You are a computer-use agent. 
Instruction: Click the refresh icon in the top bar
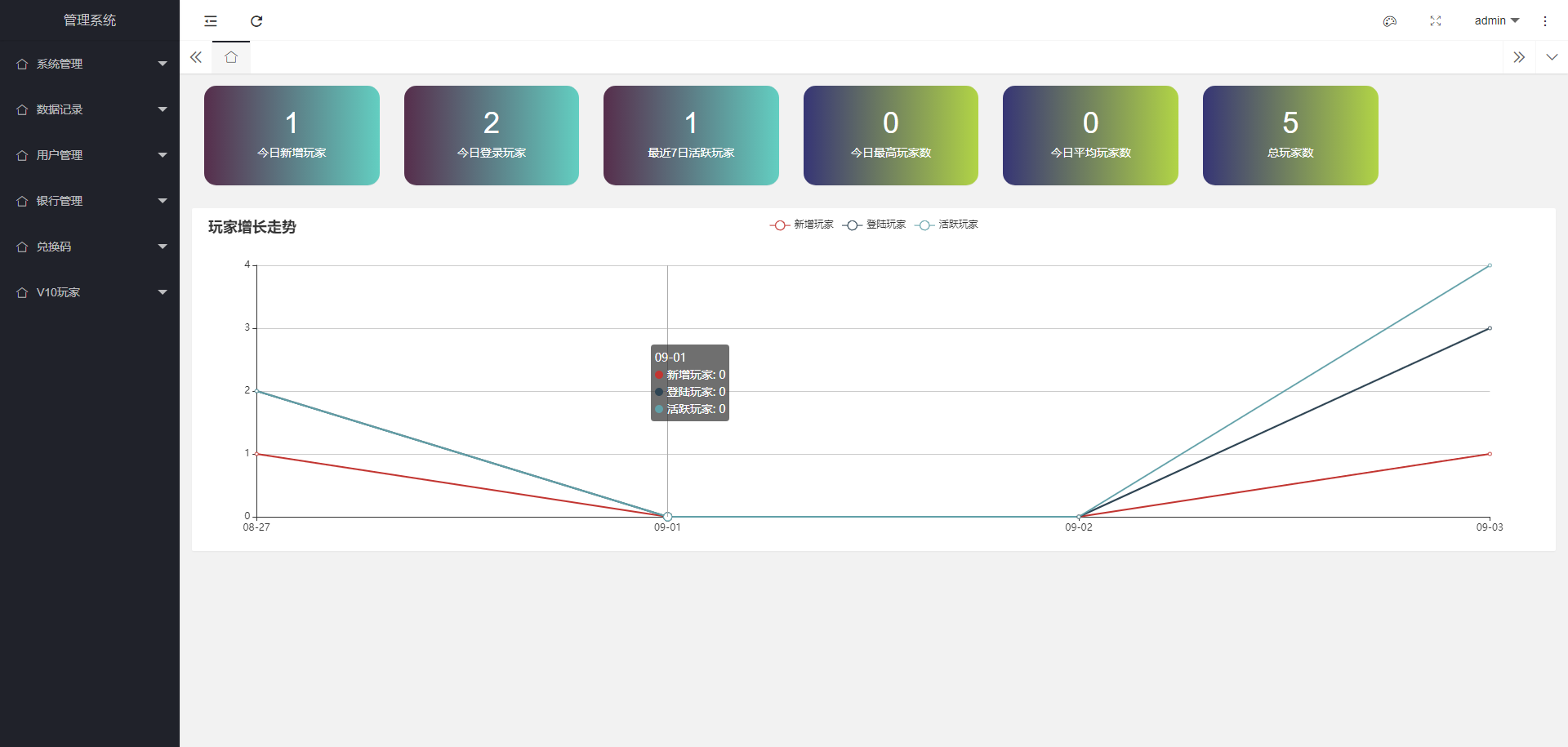(256, 21)
